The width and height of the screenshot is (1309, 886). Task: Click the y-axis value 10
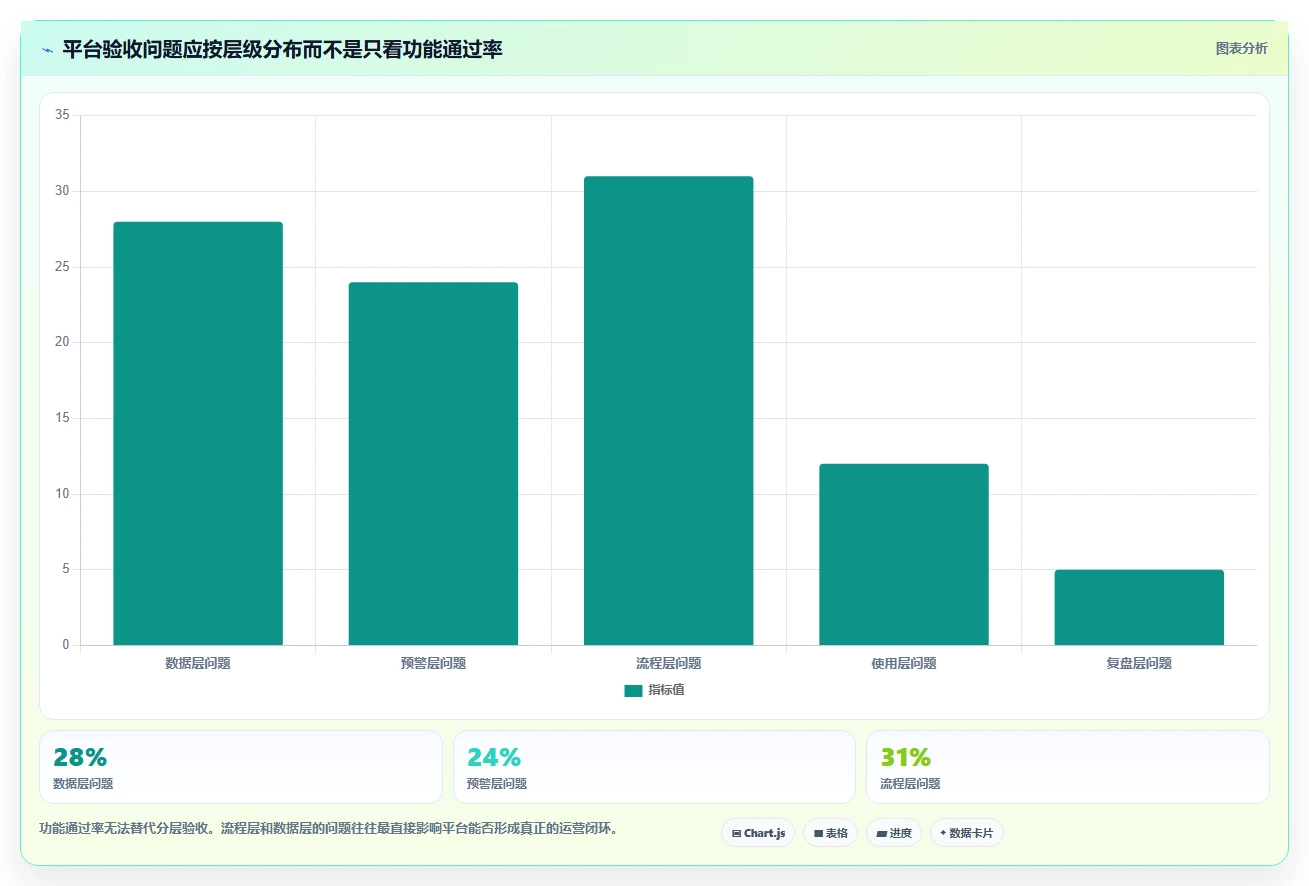[x=62, y=494]
